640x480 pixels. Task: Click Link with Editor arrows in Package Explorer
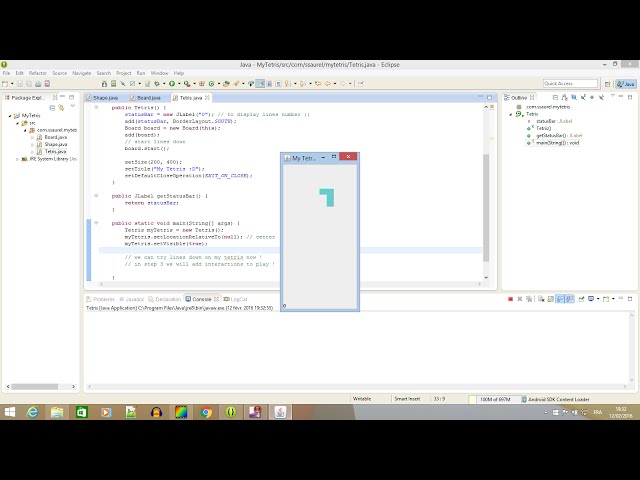coord(61,108)
